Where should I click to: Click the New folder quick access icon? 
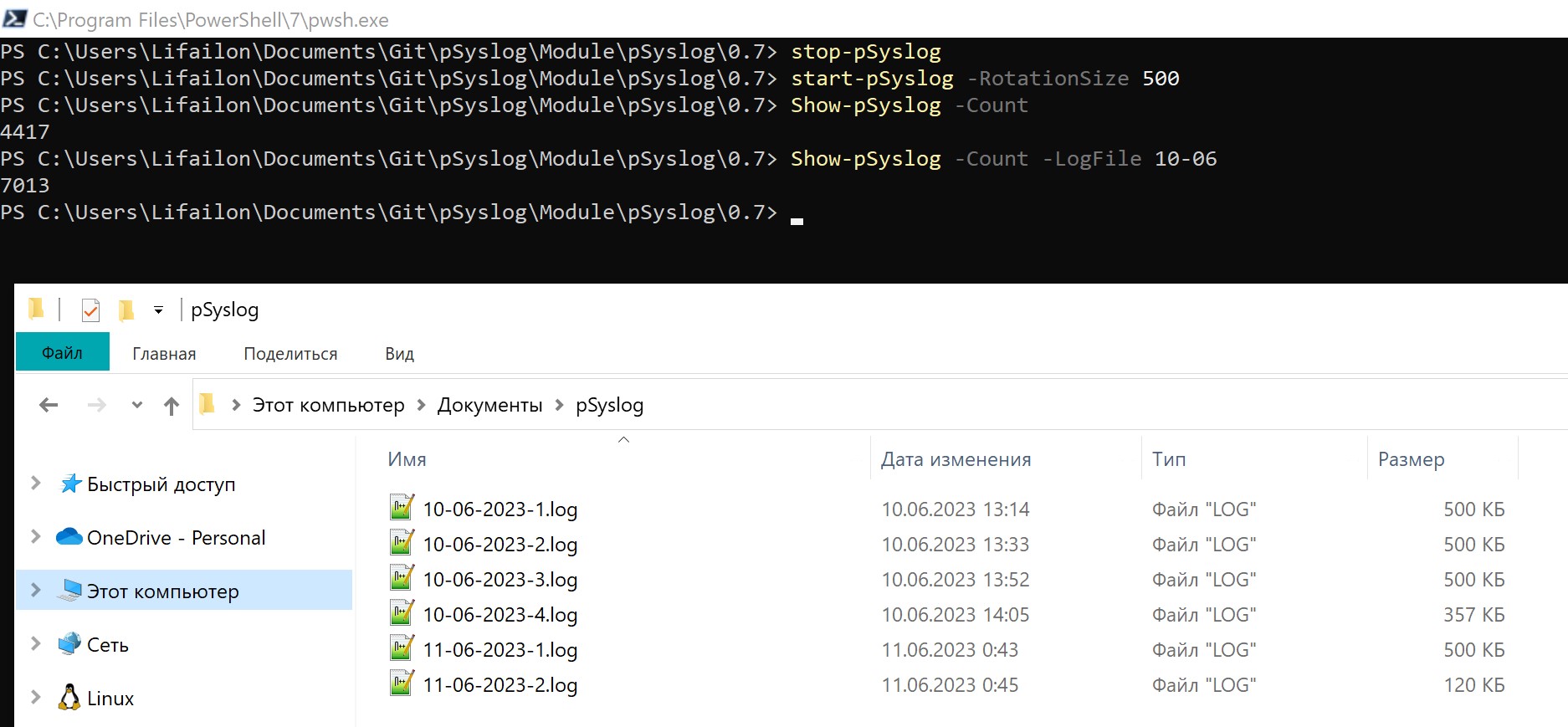pos(126,310)
